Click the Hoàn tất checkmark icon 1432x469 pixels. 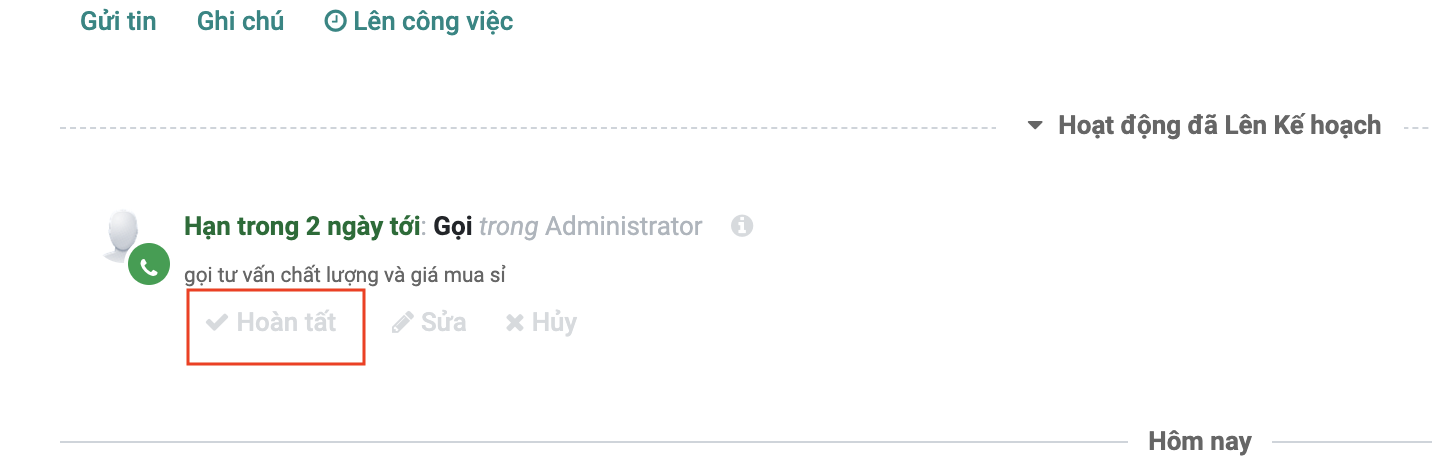pyautogui.click(x=217, y=323)
